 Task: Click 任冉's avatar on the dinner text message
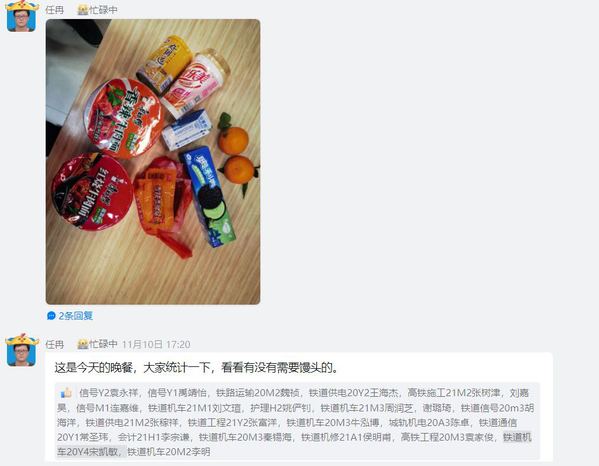(22, 350)
